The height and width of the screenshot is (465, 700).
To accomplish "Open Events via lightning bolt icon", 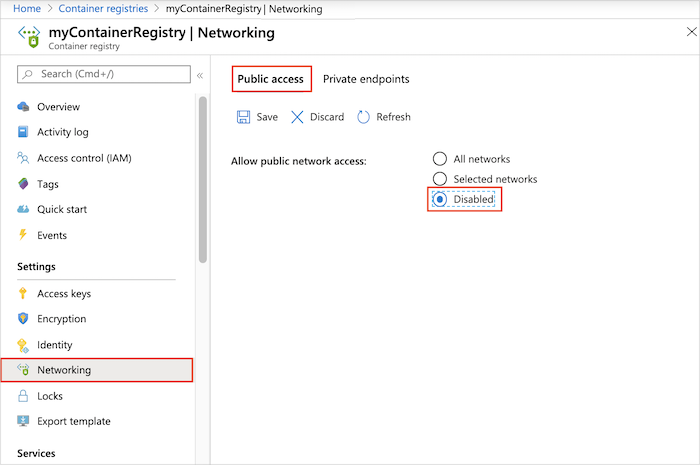I will tap(24, 235).
